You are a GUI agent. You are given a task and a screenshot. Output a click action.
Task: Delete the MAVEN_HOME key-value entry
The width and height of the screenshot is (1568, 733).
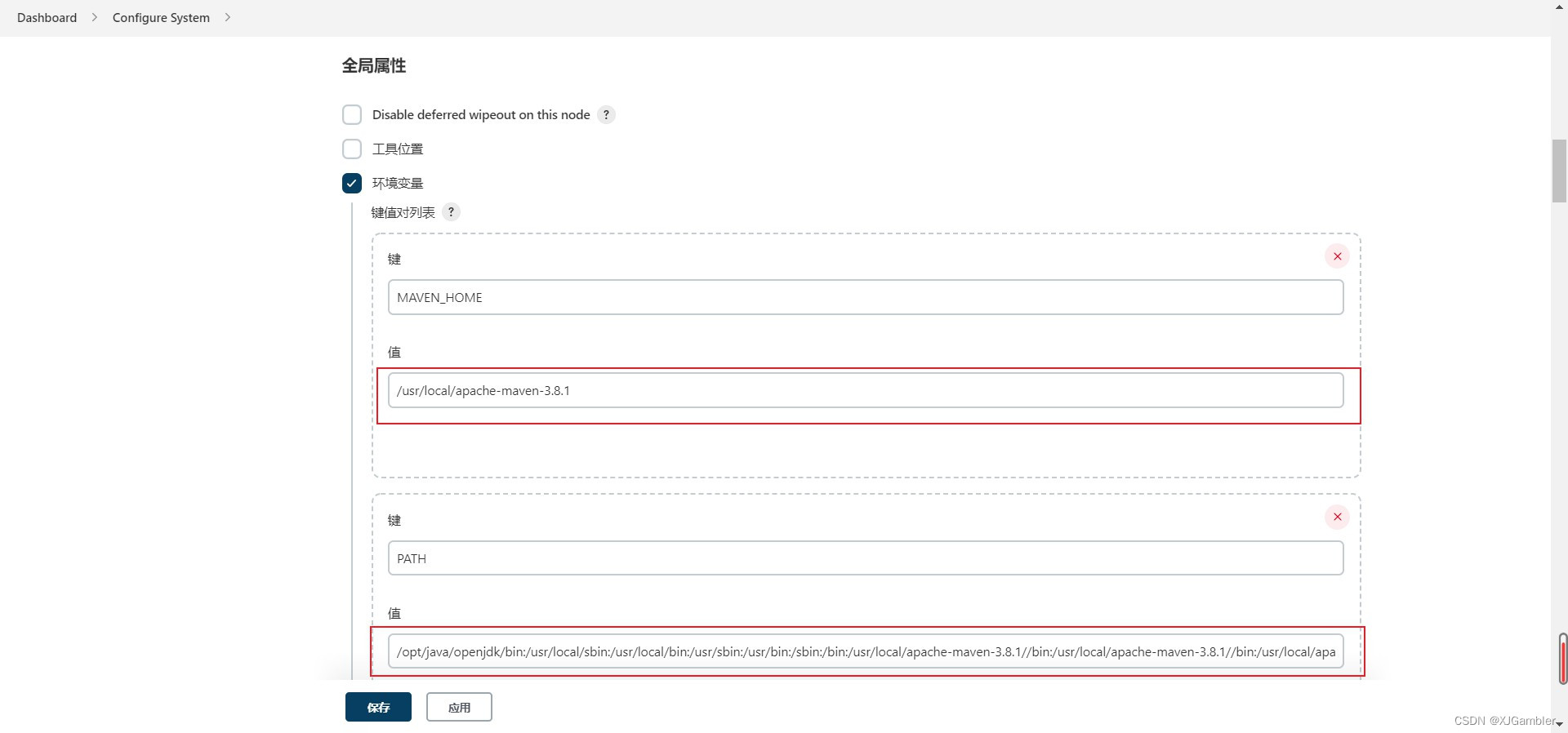tap(1337, 256)
